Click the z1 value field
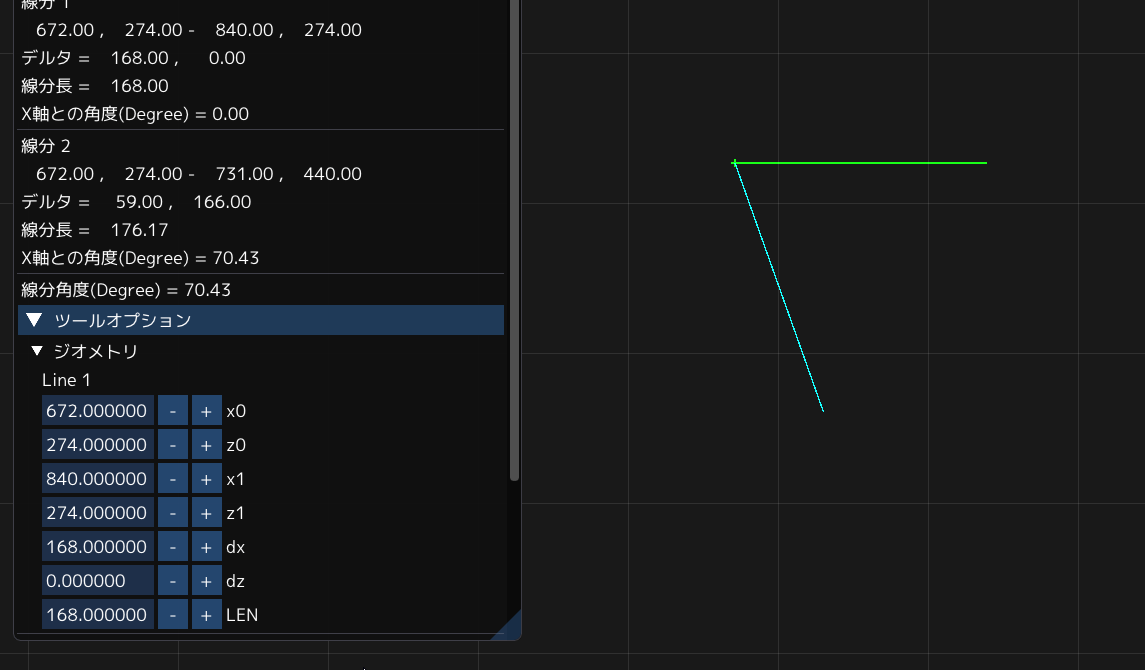The width and height of the screenshot is (1145, 670). coord(98,513)
